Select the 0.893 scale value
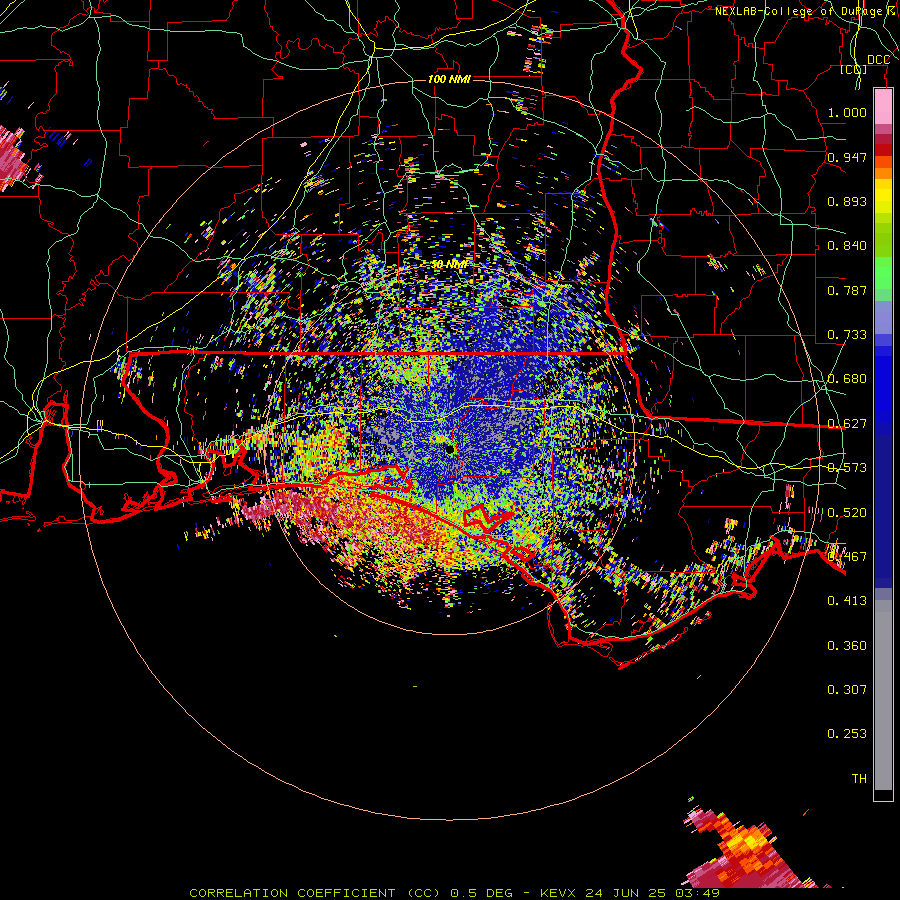The height and width of the screenshot is (900, 900). coord(847,201)
